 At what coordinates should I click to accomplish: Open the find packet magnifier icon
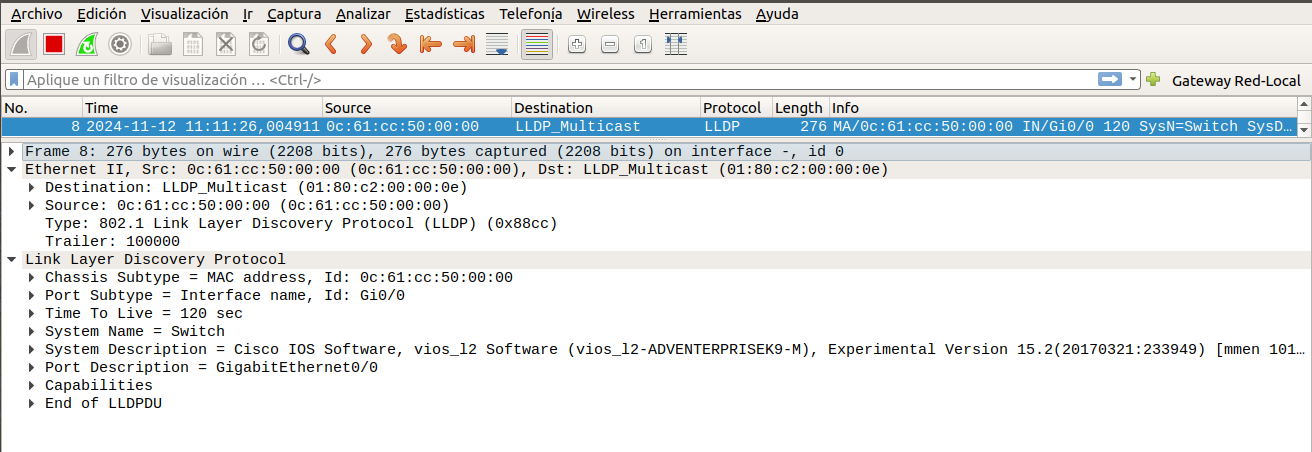tap(297, 44)
